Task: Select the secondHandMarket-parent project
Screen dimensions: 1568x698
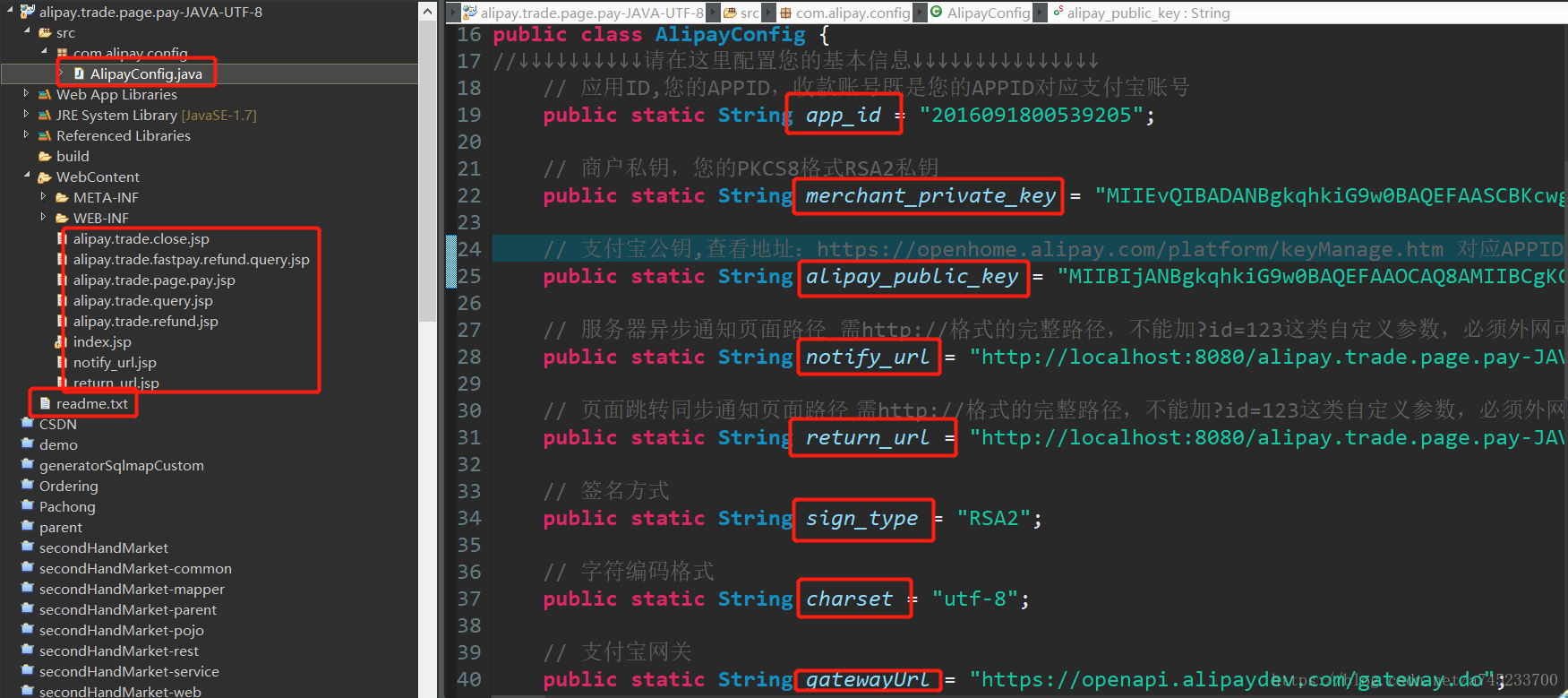Action: pyautogui.click(x=128, y=609)
